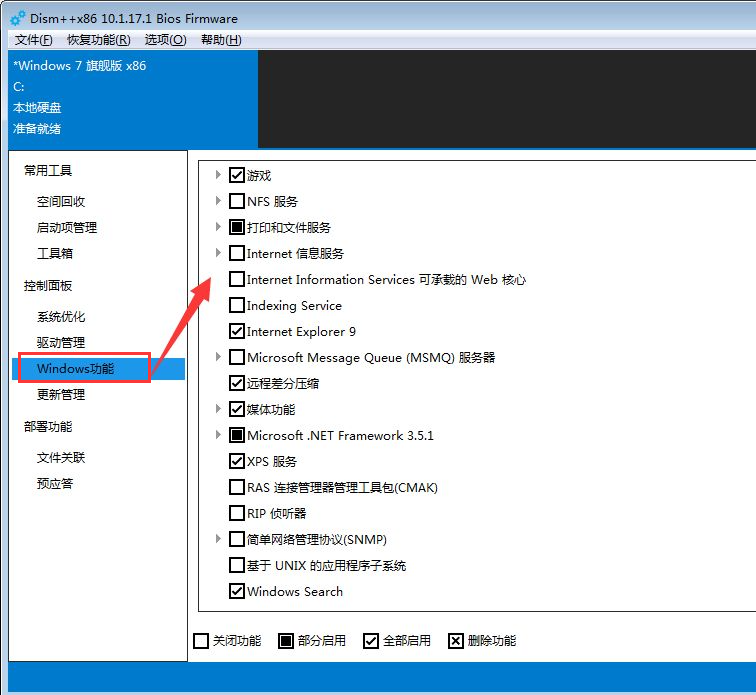
Task: Select the Windows Search label
Action: [x=295, y=592]
